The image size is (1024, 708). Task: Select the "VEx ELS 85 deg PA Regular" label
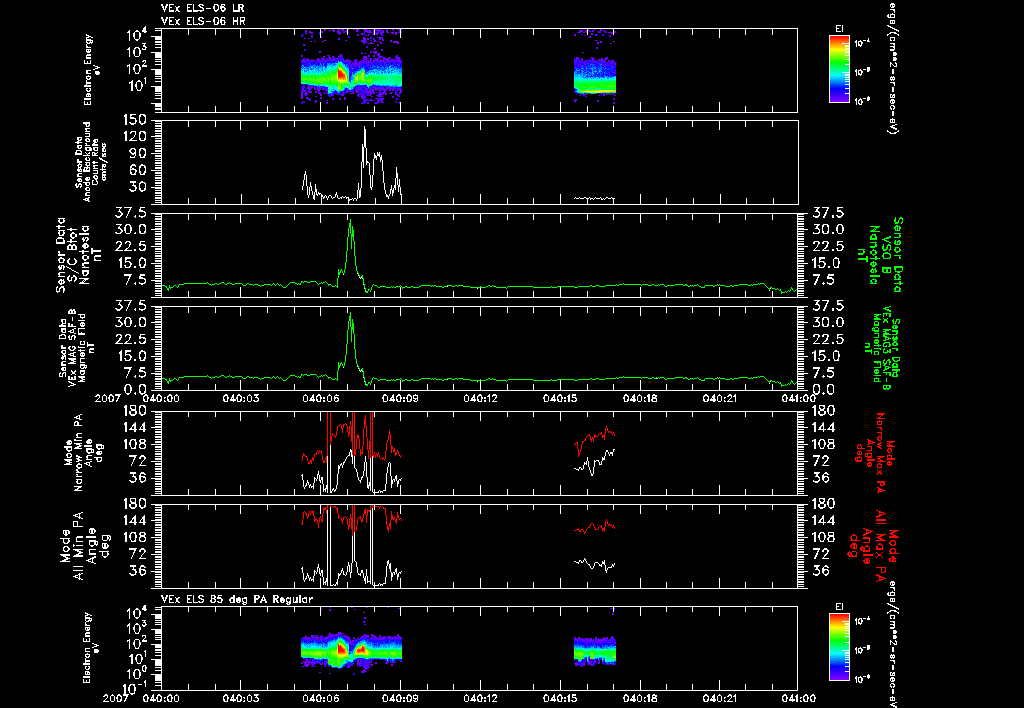(236, 600)
